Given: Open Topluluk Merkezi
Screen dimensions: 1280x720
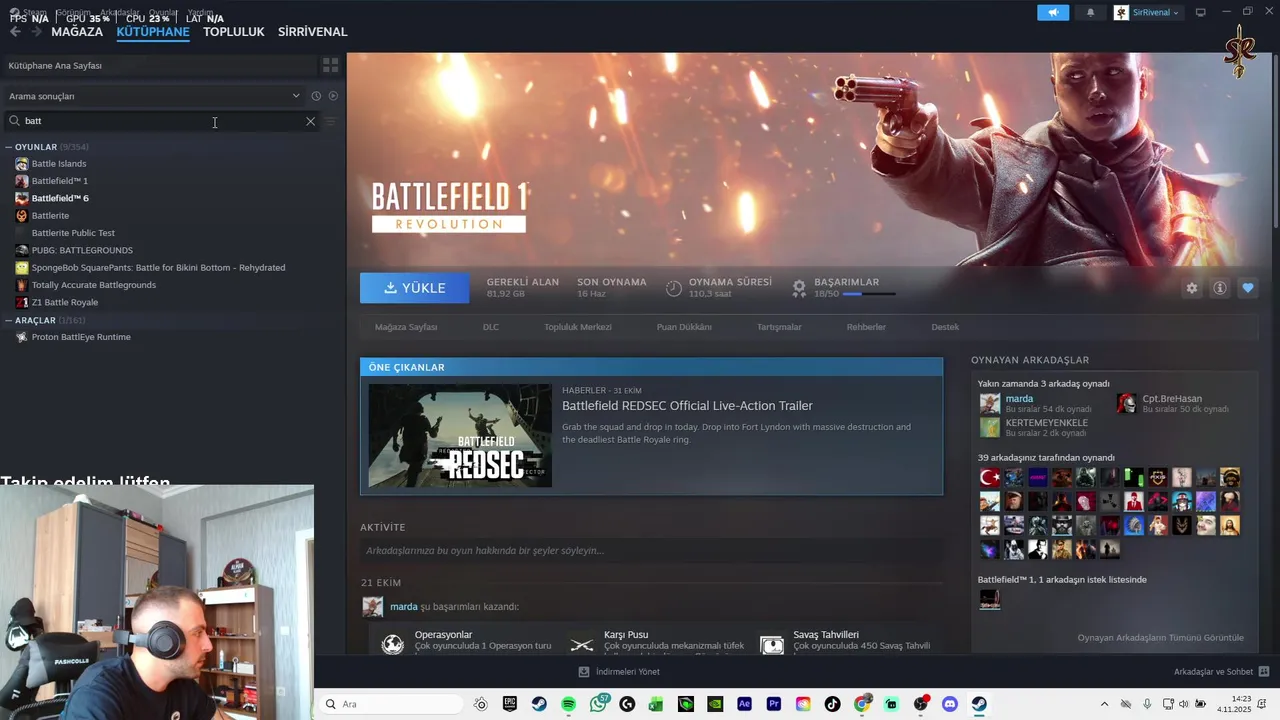Looking at the screenshot, I should coord(578,327).
